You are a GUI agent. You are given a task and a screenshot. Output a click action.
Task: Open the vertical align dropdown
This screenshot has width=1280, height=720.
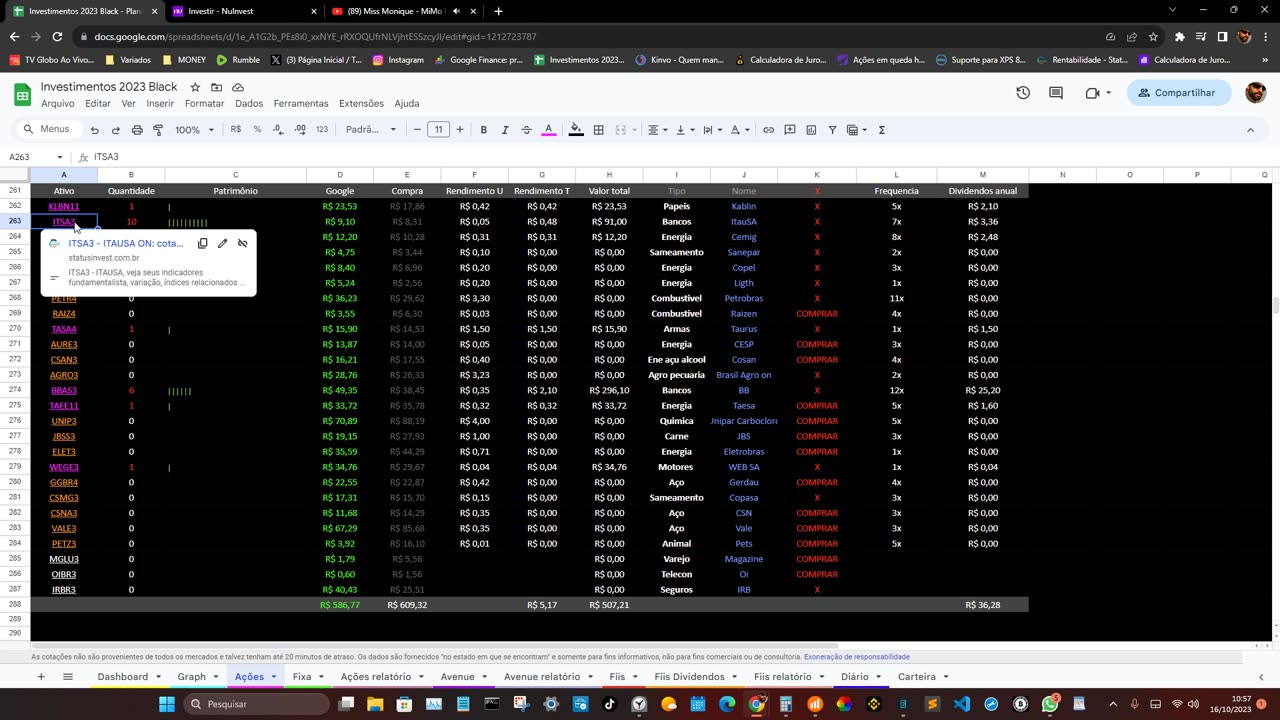click(684, 130)
